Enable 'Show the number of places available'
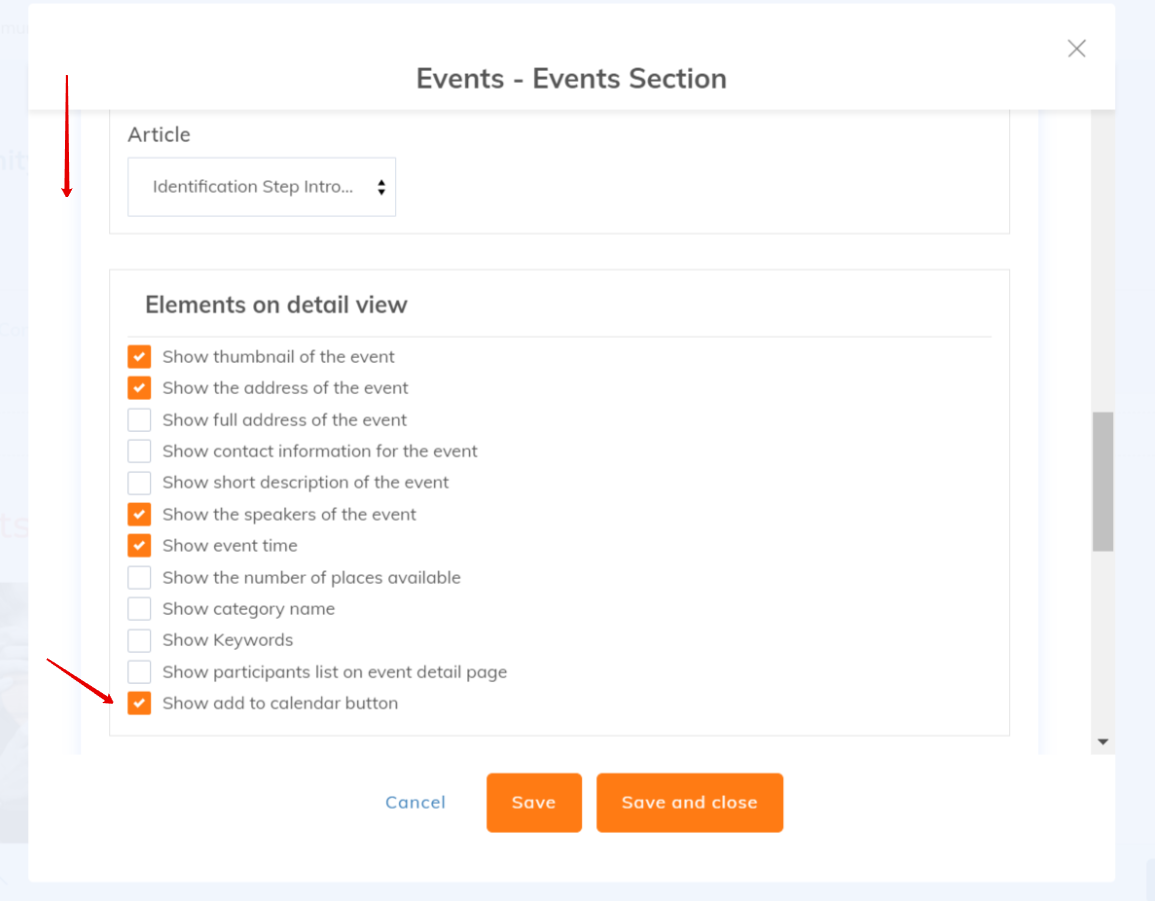Viewport: 1155px width, 901px height. (138, 577)
